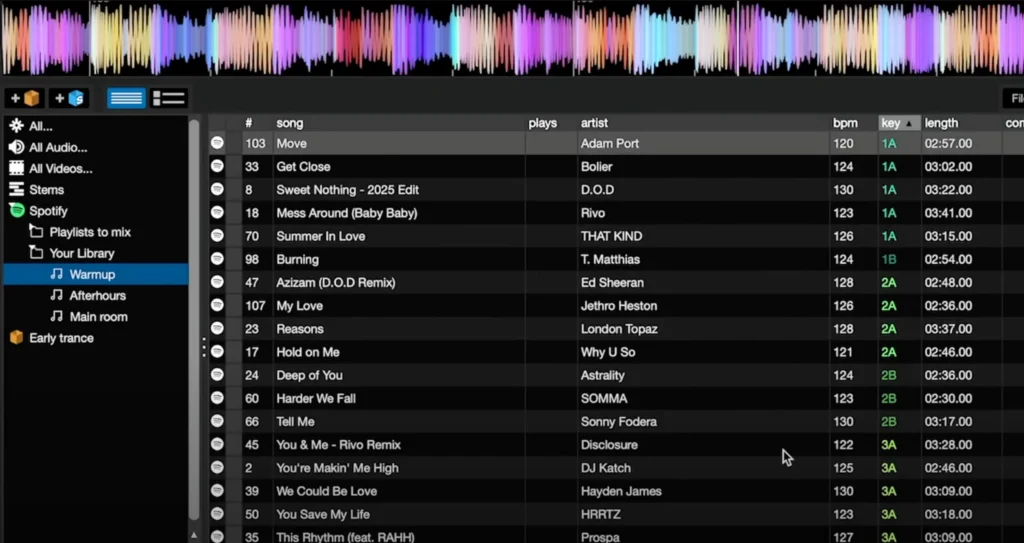Collapse the Your Library folder
1024x543 pixels.
(x=36, y=254)
